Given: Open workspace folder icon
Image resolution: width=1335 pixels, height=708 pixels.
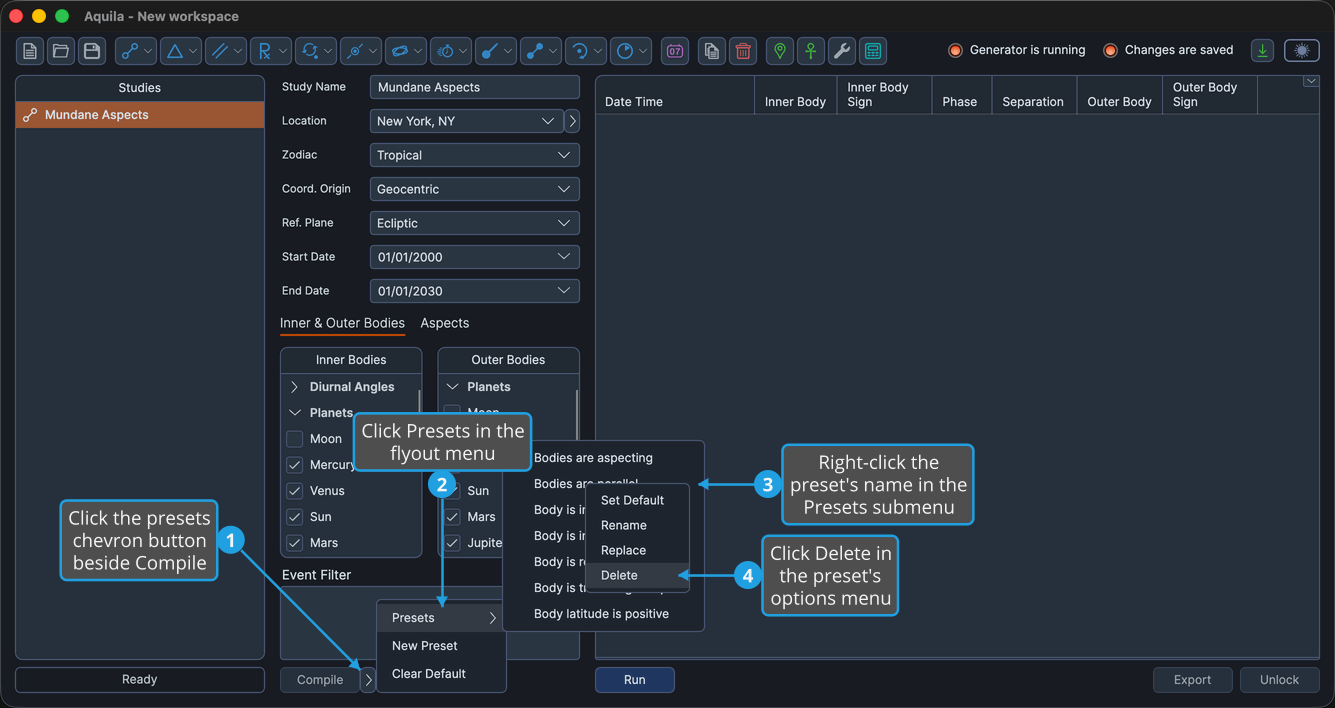Looking at the screenshot, I should click(x=61, y=51).
